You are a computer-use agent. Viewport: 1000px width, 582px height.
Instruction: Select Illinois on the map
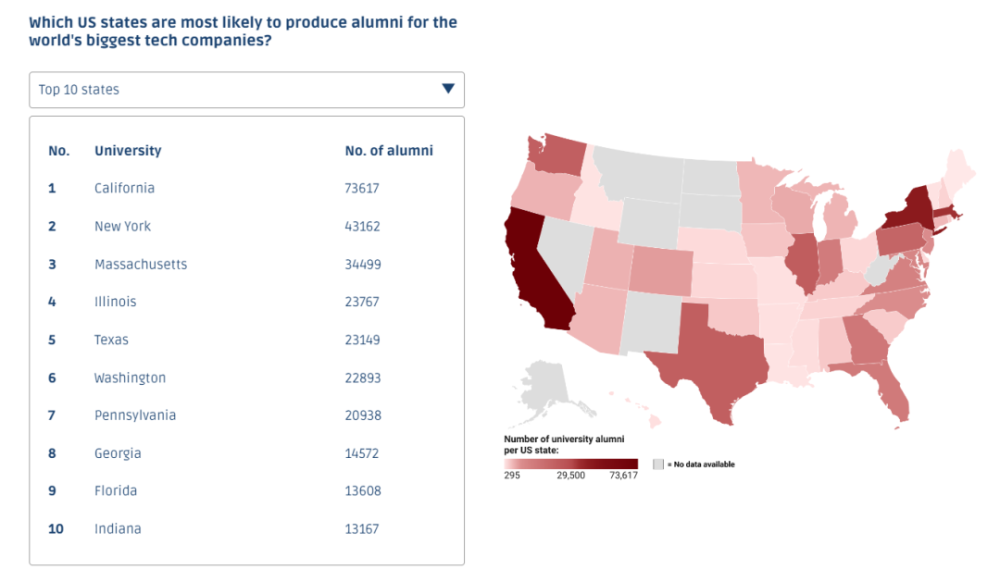(x=800, y=262)
